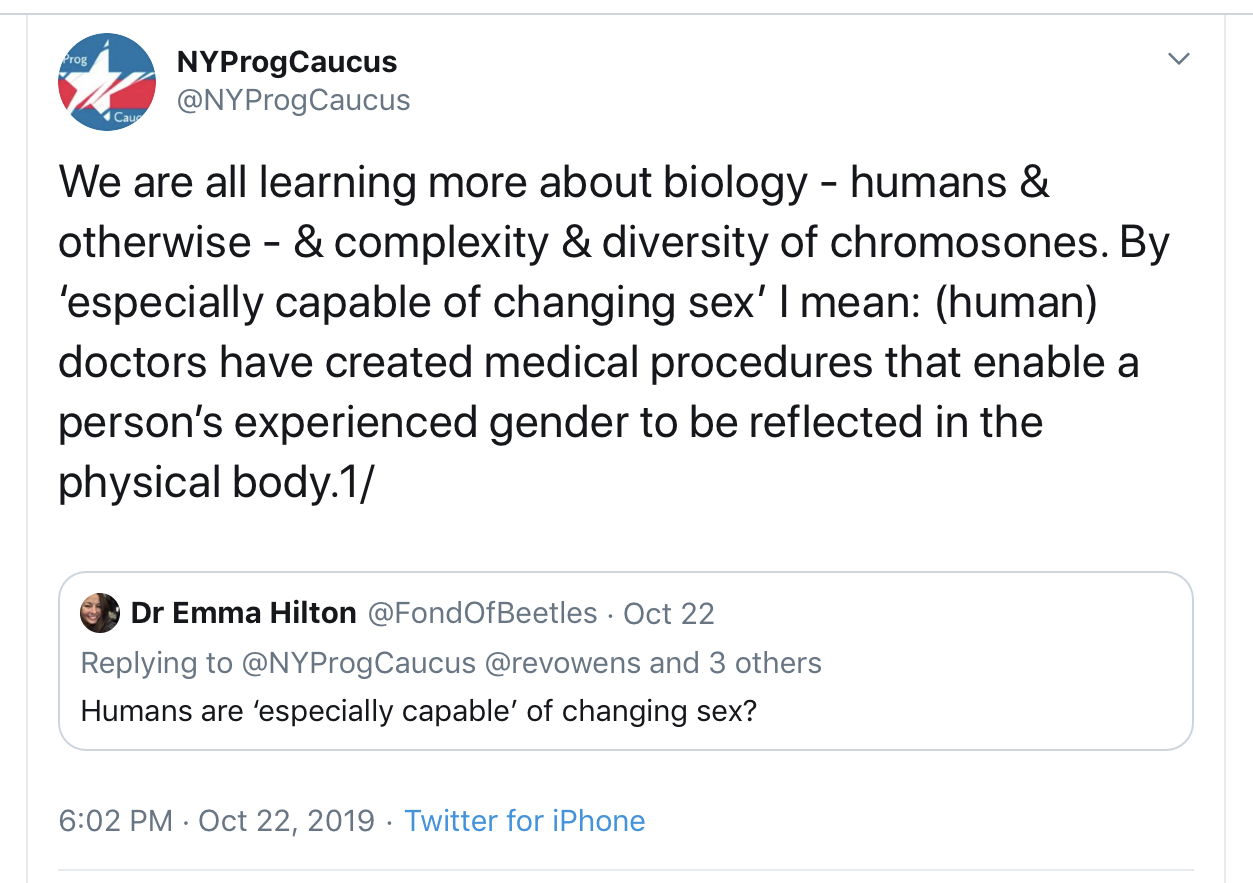Image resolution: width=1253 pixels, height=883 pixels.
Task: Click "3 others" in the reply line
Action: pos(764,662)
